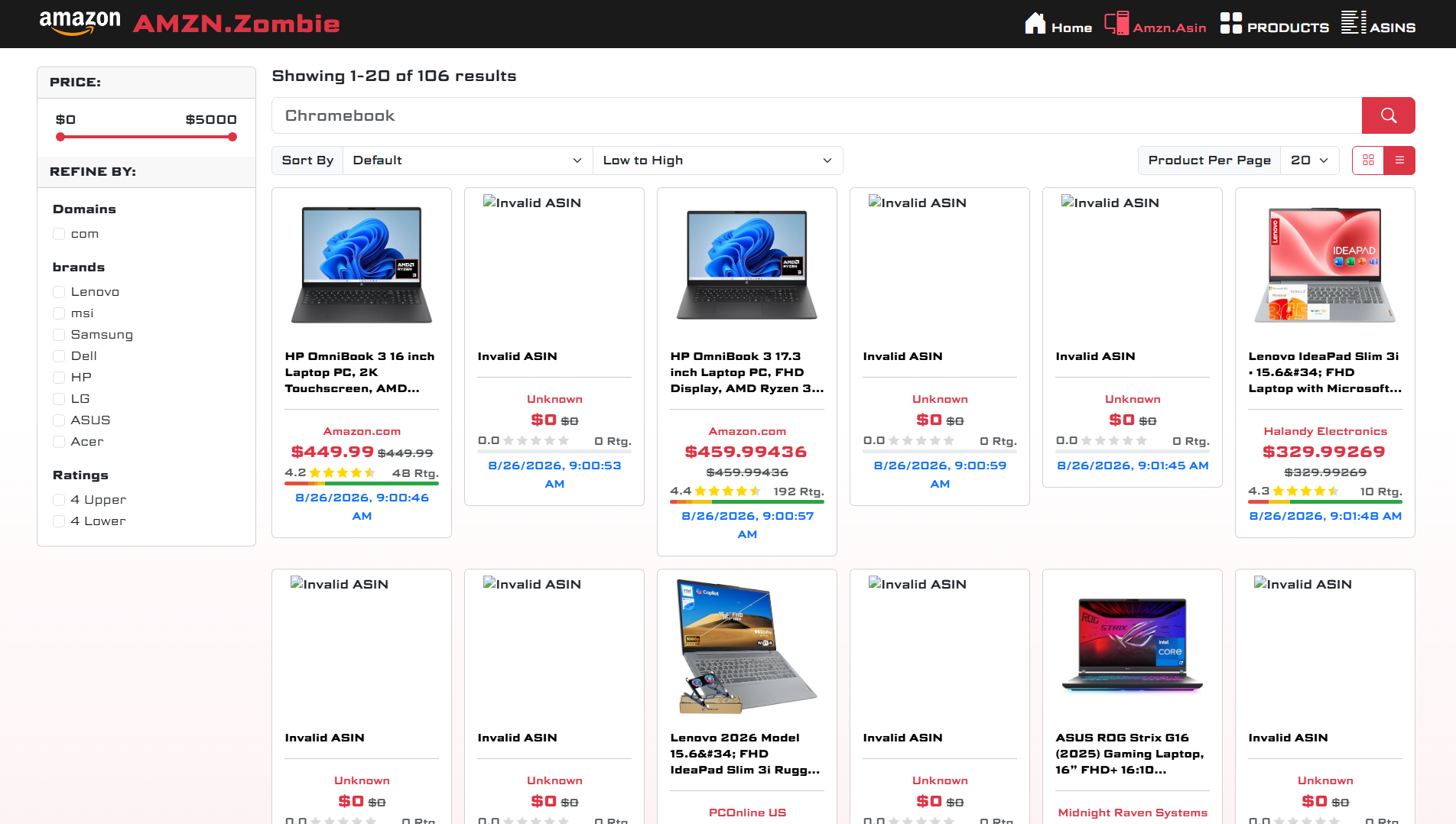Open Lenovo IdeaPad Slim 3i product title

click(x=1325, y=372)
